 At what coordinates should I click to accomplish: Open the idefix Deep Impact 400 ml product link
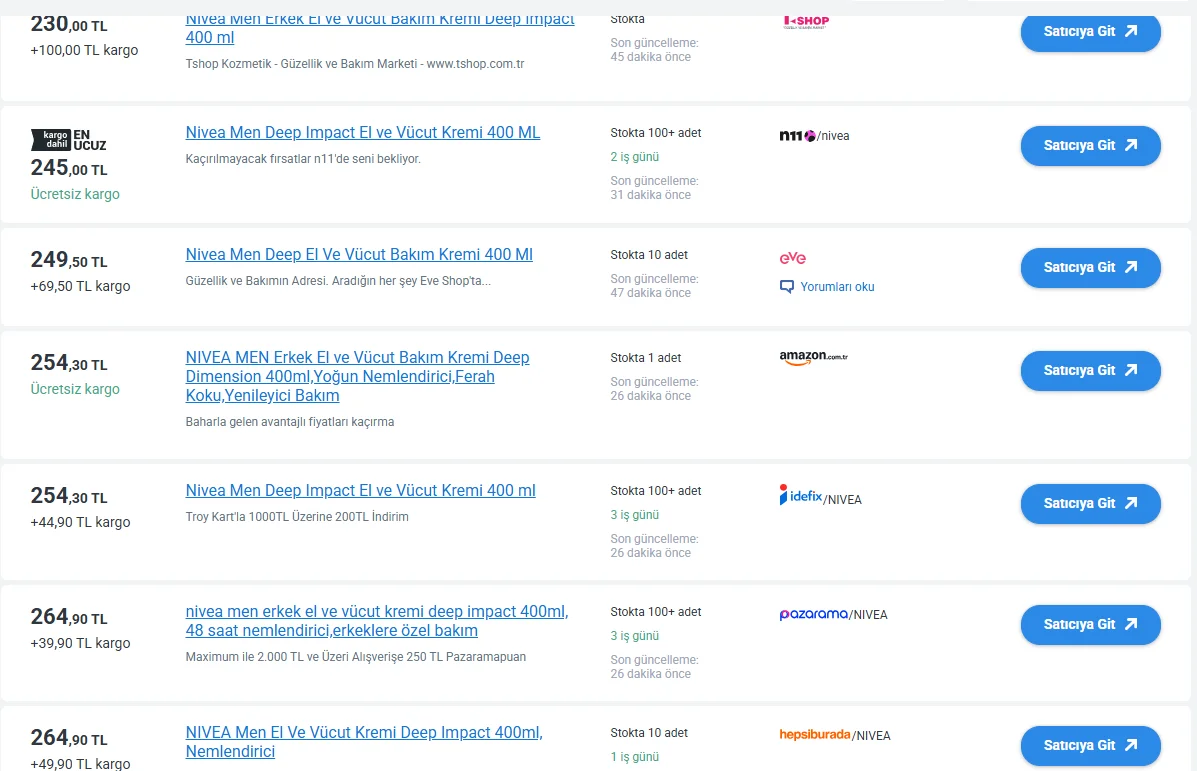click(360, 490)
